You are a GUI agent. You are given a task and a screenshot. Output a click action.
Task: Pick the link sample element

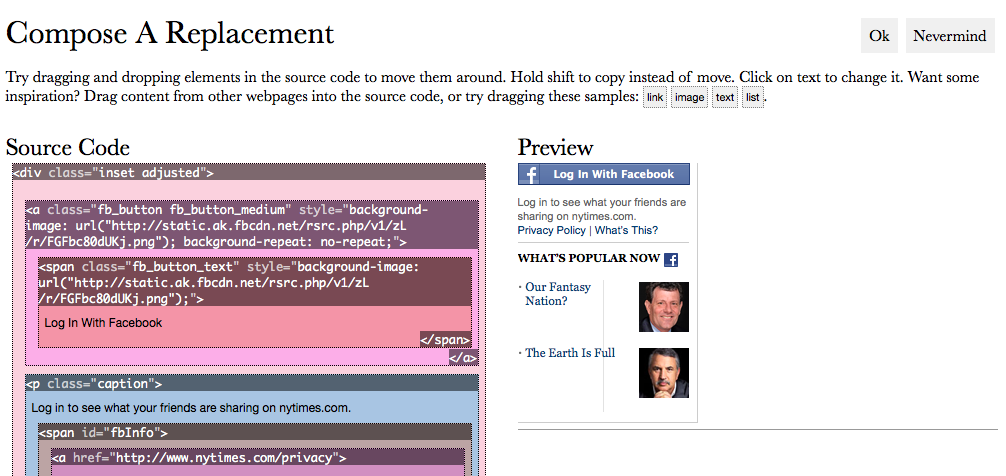click(x=655, y=98)
